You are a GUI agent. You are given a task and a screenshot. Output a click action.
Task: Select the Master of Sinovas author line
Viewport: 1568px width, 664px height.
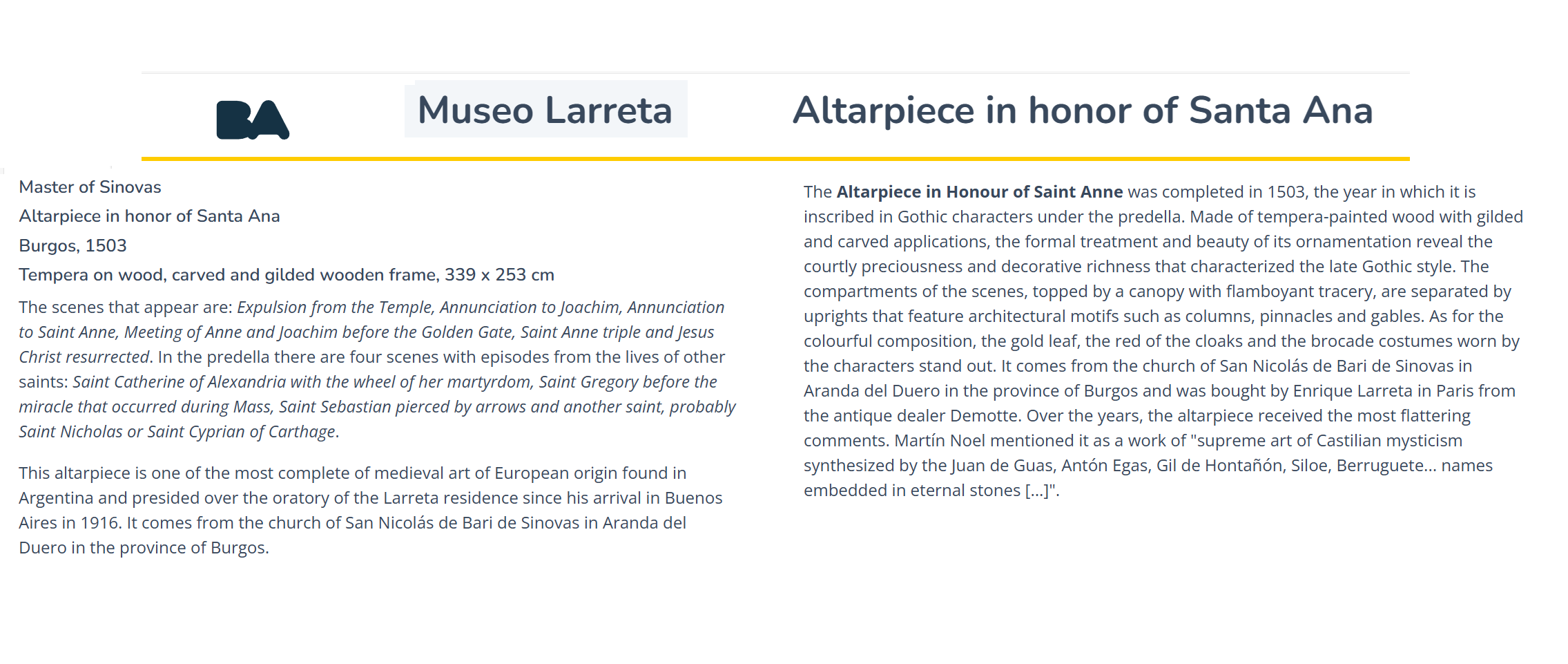coord(90,187)
